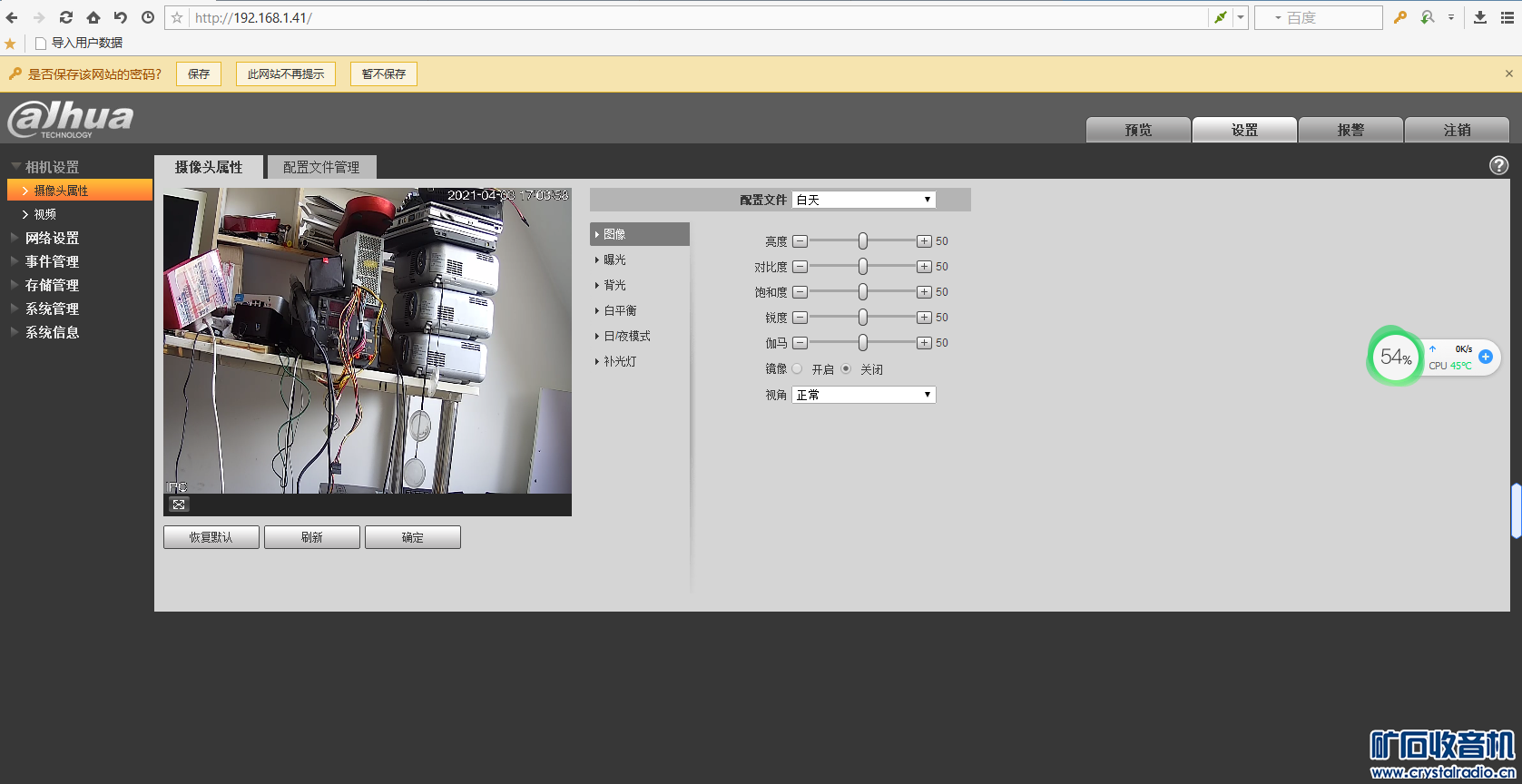Open the 视角 dropdown showing 正常

pos(864,395)
